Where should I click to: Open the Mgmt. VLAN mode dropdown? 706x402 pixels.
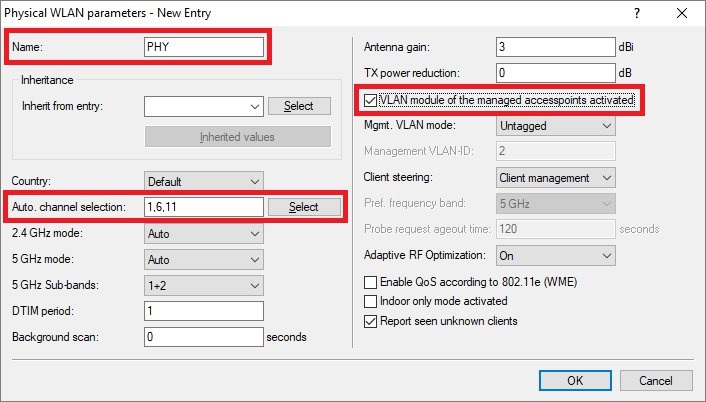click(x=556, y=126)
